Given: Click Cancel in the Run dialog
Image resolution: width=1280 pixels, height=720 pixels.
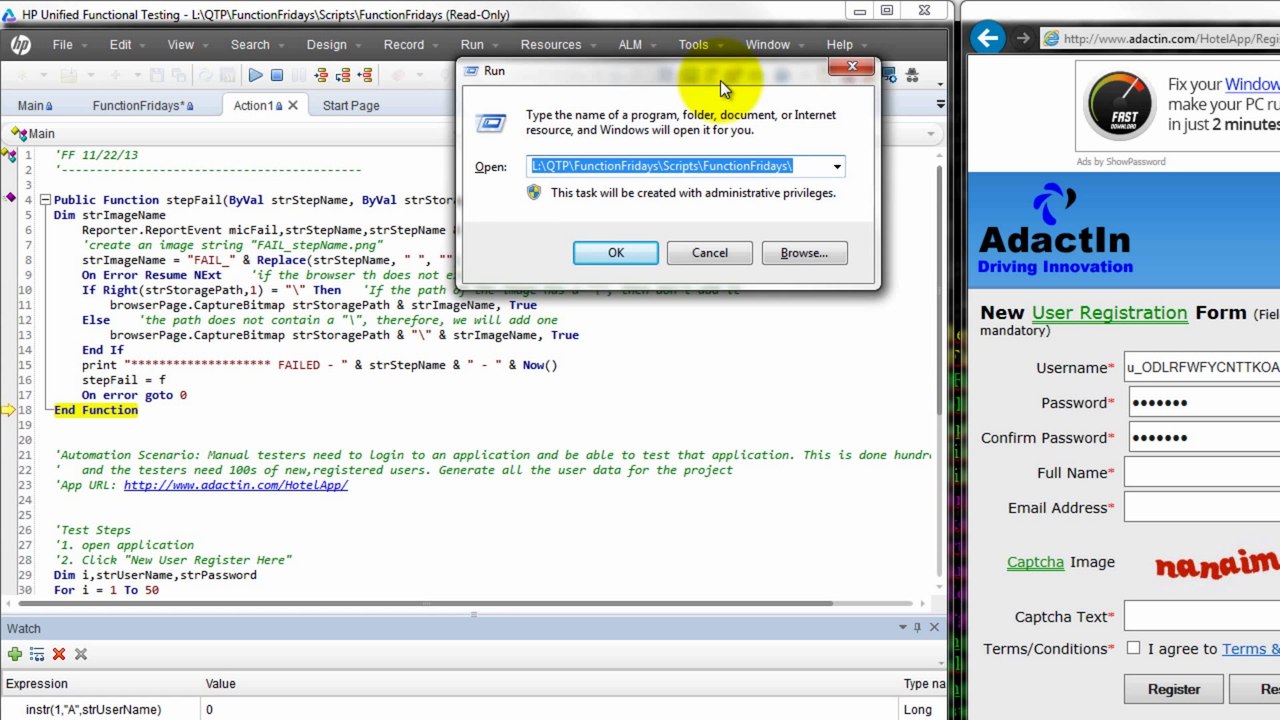Looking at the screenshot, I should tap(710, 253).
